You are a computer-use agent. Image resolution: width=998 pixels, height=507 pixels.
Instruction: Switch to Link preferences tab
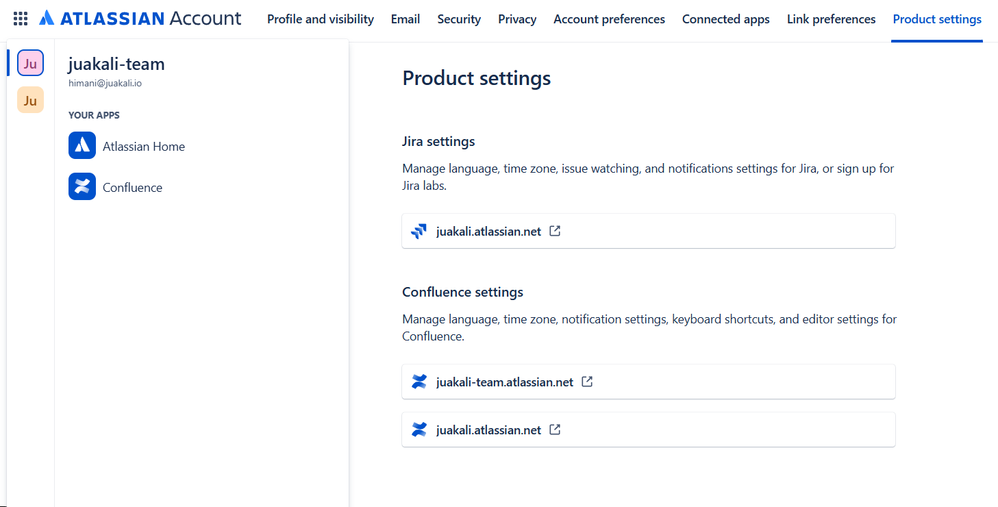831,19
